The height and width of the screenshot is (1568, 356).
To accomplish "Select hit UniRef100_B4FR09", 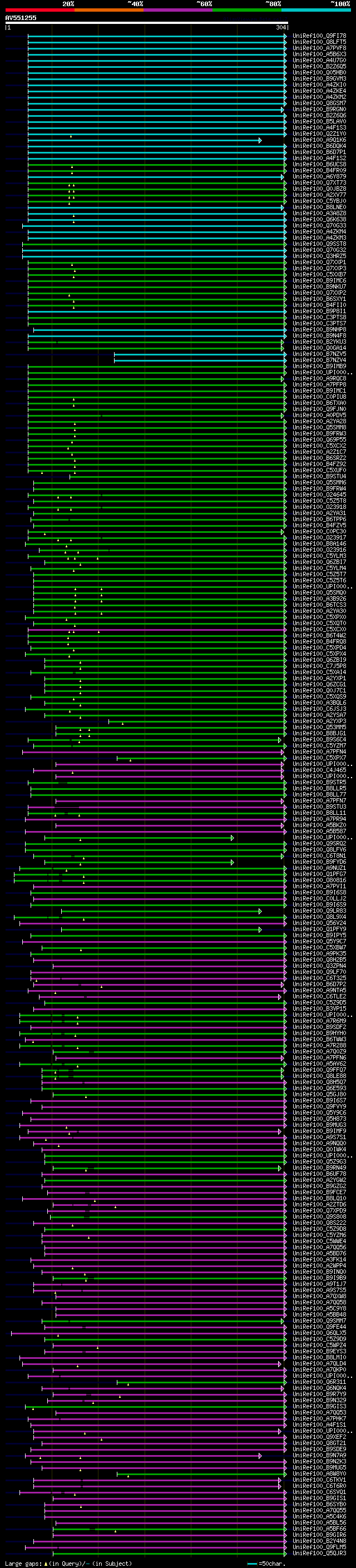I will [x=319, y=170].
